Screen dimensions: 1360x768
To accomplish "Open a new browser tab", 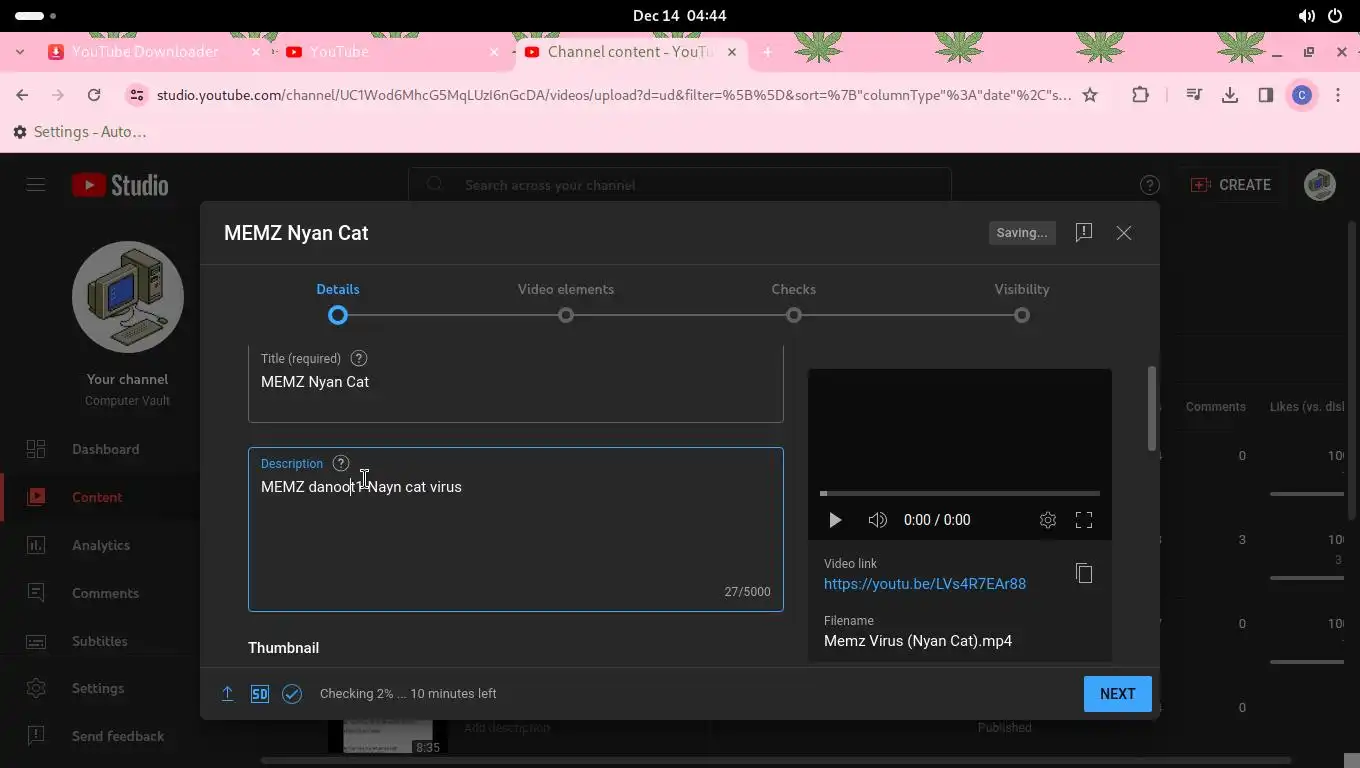I will [768, 52].
